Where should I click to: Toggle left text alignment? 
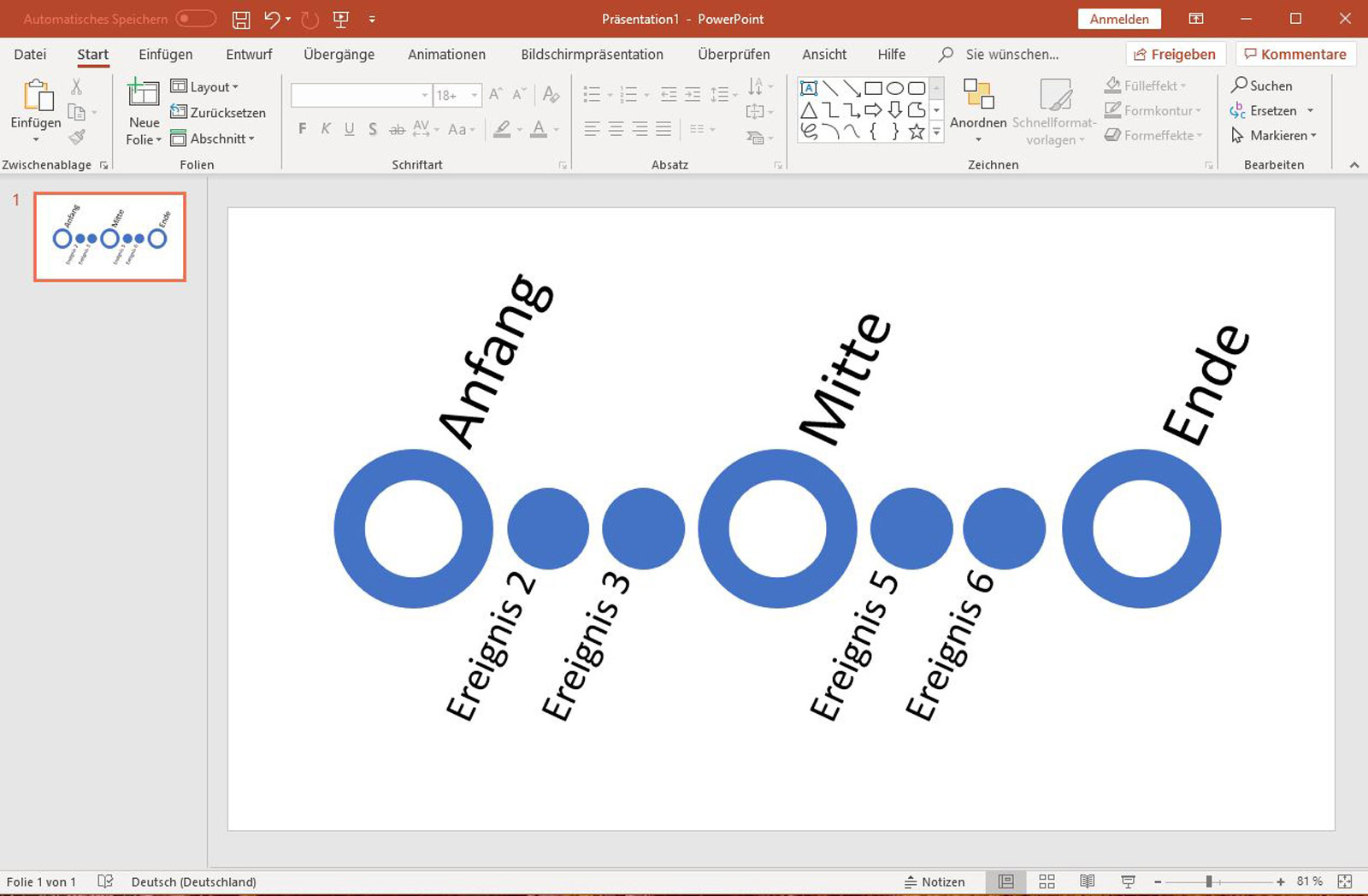coord(592,129)
